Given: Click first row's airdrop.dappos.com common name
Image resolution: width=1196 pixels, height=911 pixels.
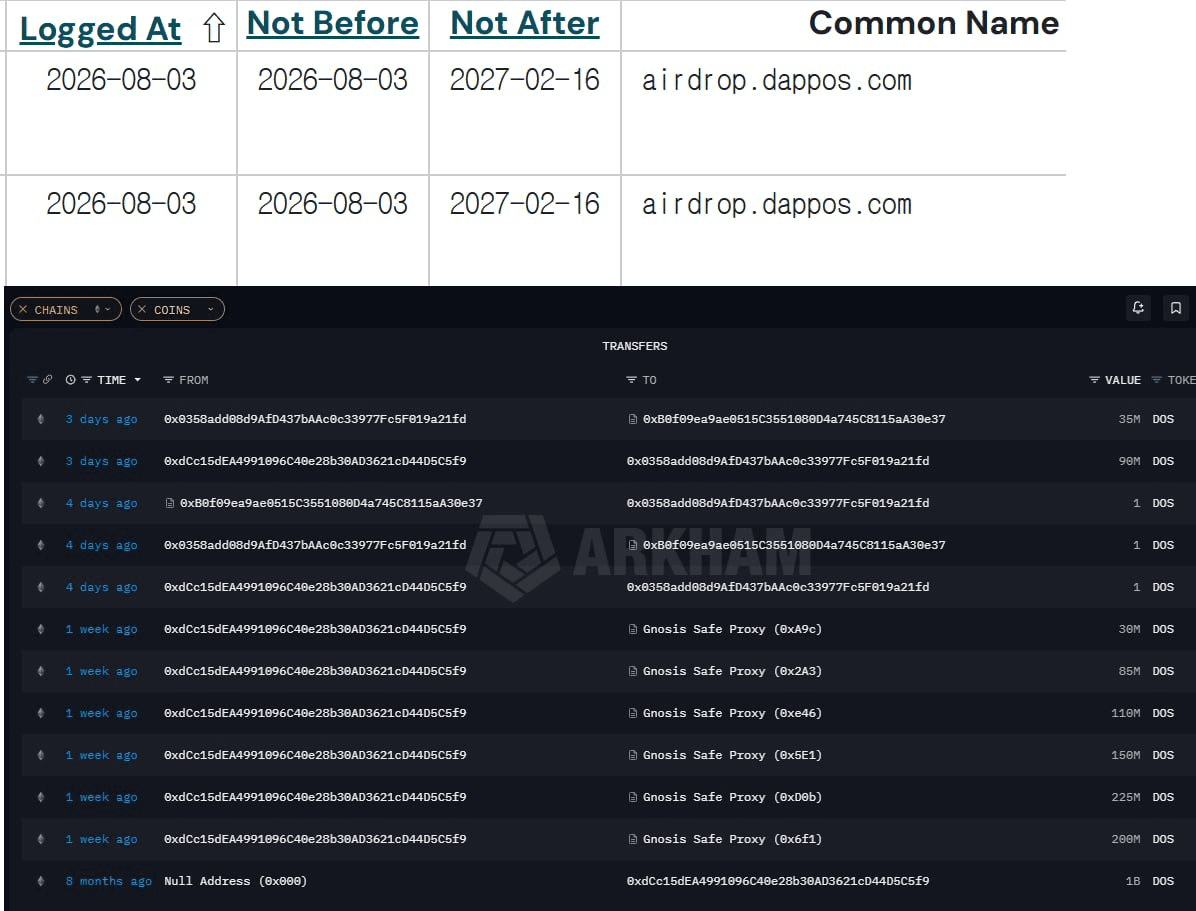Looking at the screenshot, I should tap(776, 80).
